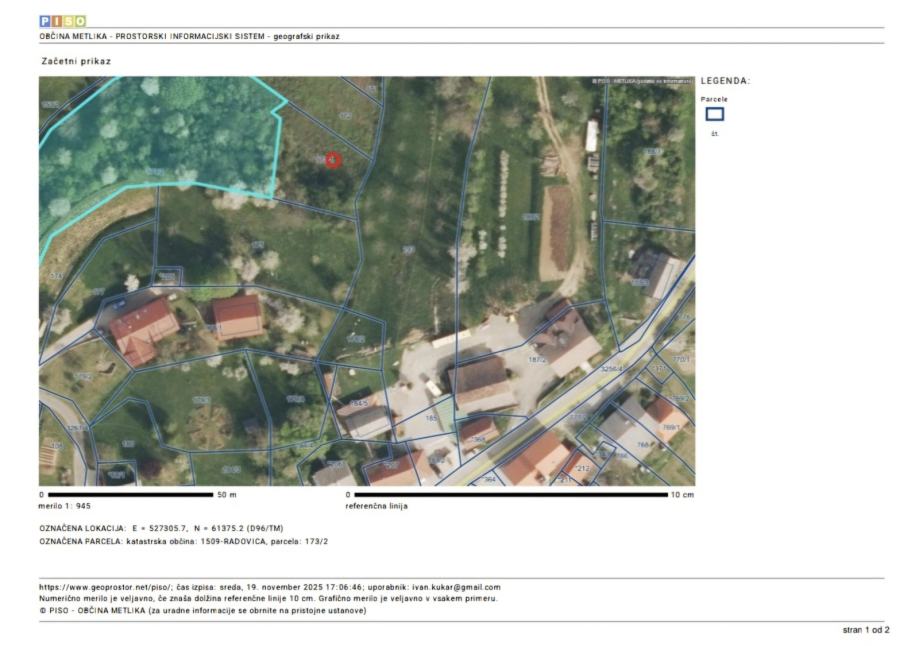Screen dimensions: 919x646
Task: Click the two red-roofed houses area
Action: (x=188, y=322)
